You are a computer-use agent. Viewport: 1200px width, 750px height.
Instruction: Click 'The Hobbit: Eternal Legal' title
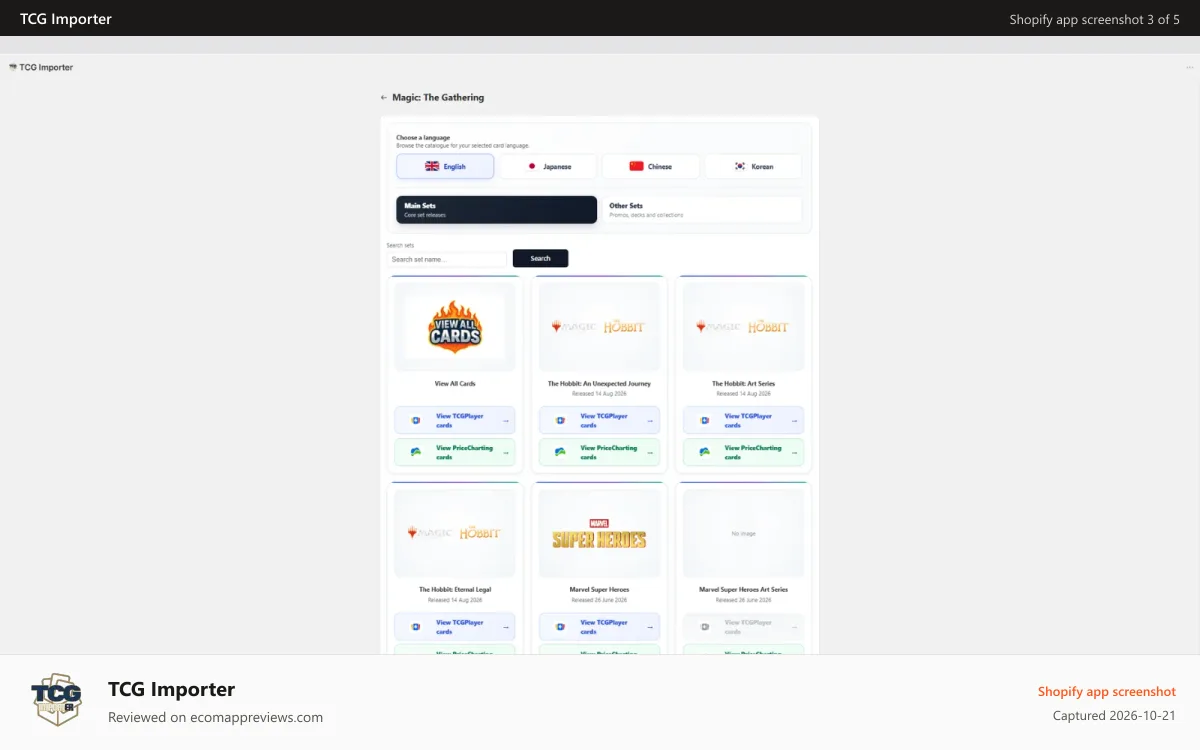(455, 590)
